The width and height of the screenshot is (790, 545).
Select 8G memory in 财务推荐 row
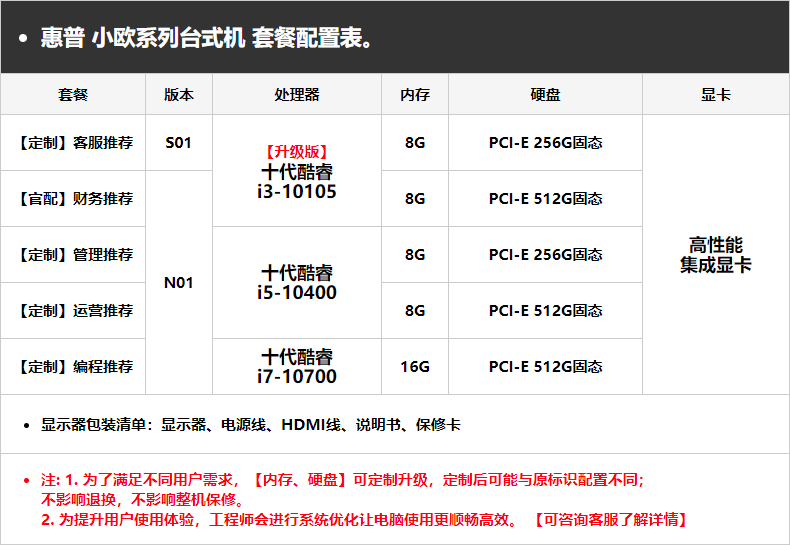pyautogui.click(x=415, y=198)
